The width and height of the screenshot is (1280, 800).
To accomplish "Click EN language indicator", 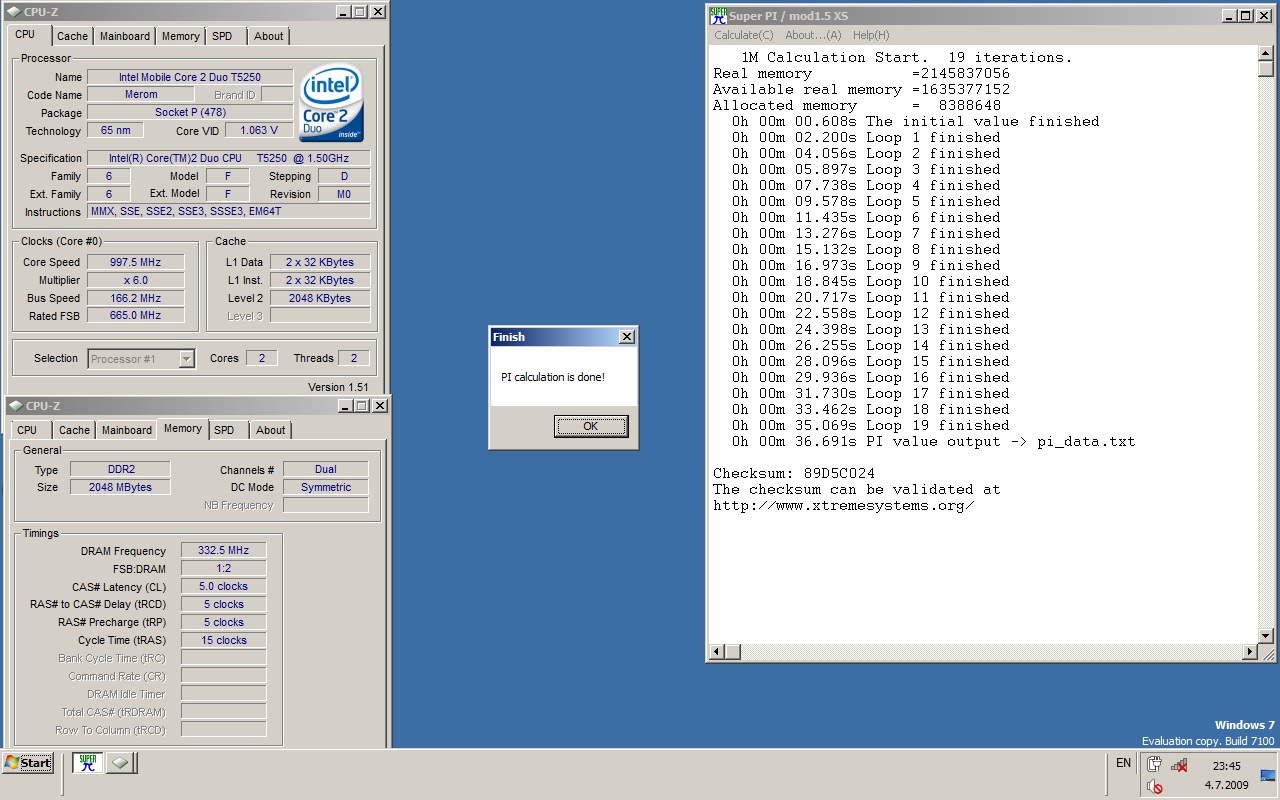I will (x=1123, y=763).
